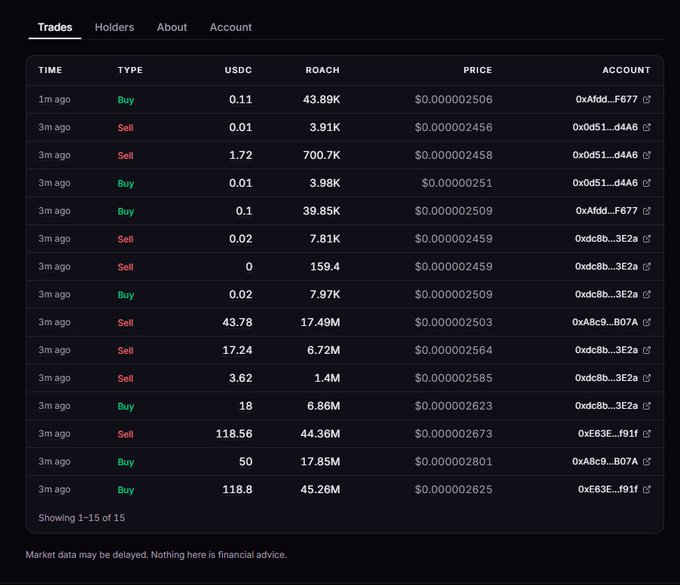The width and height of the screenshot is (680, 585).
Task: Open external link icon for 3.98K ROACH trade
Action: 647,183
